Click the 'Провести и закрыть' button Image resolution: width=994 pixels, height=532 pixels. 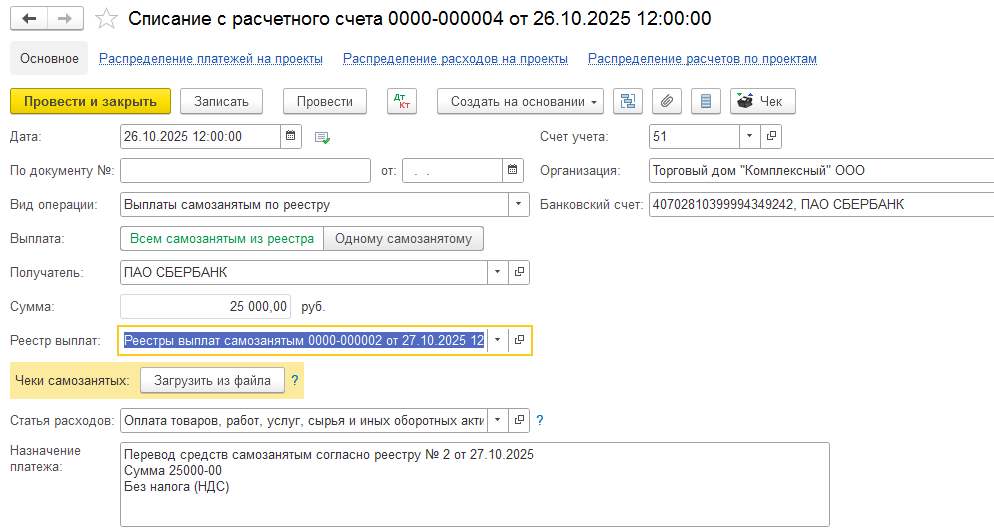click(x=90, y=101)
